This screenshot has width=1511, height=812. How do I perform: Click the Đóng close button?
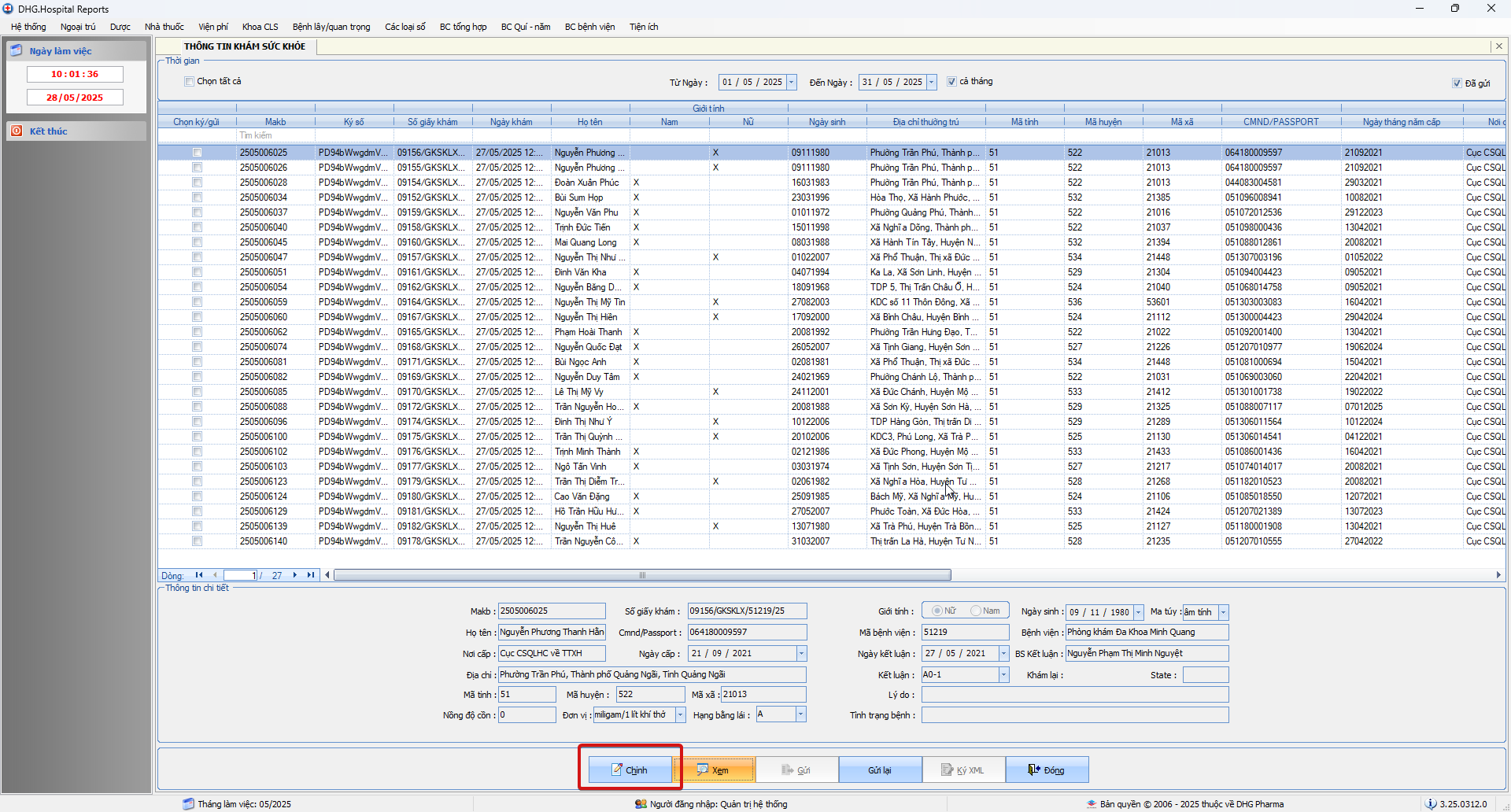coord(1047,770)
